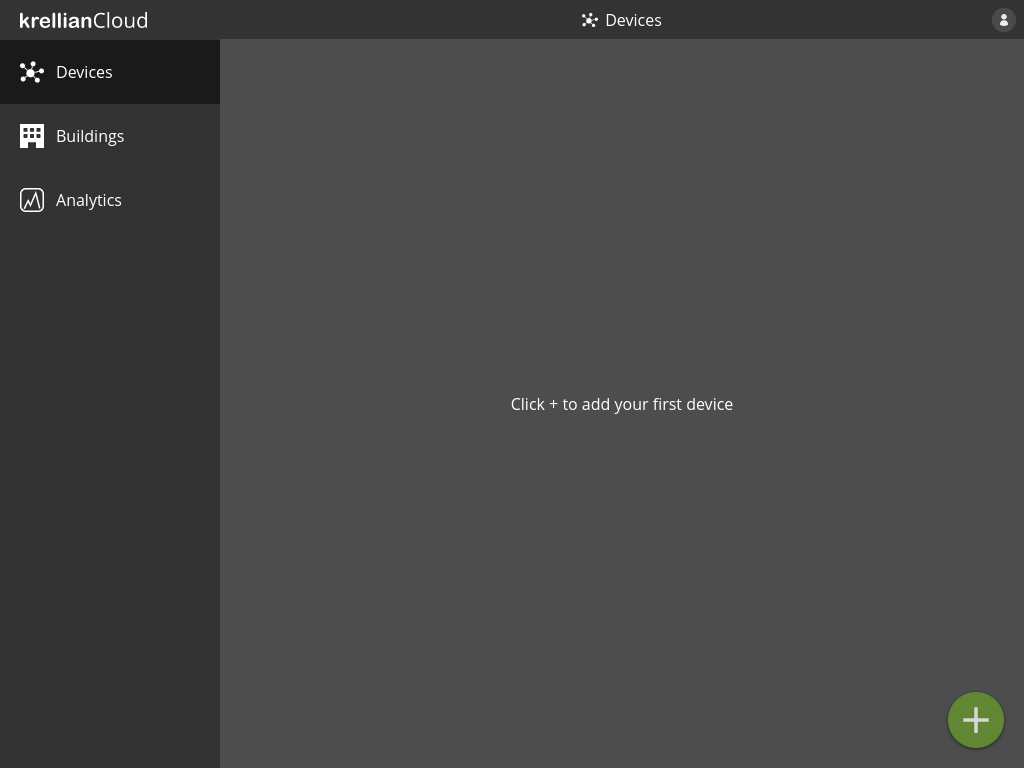Open the user account profile icon
Viewport: 1024px width, 768px height.
pyautogui.click(x=1004, y=20)
